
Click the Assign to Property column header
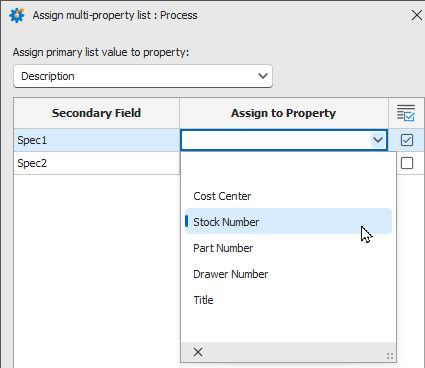(284, 113)
